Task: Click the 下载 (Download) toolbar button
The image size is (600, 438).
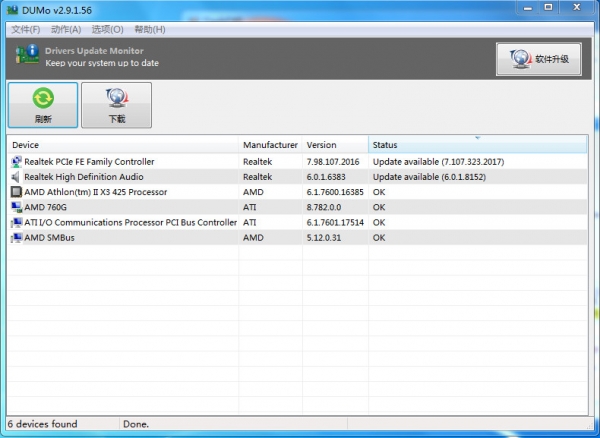Action: coord(117,105)
